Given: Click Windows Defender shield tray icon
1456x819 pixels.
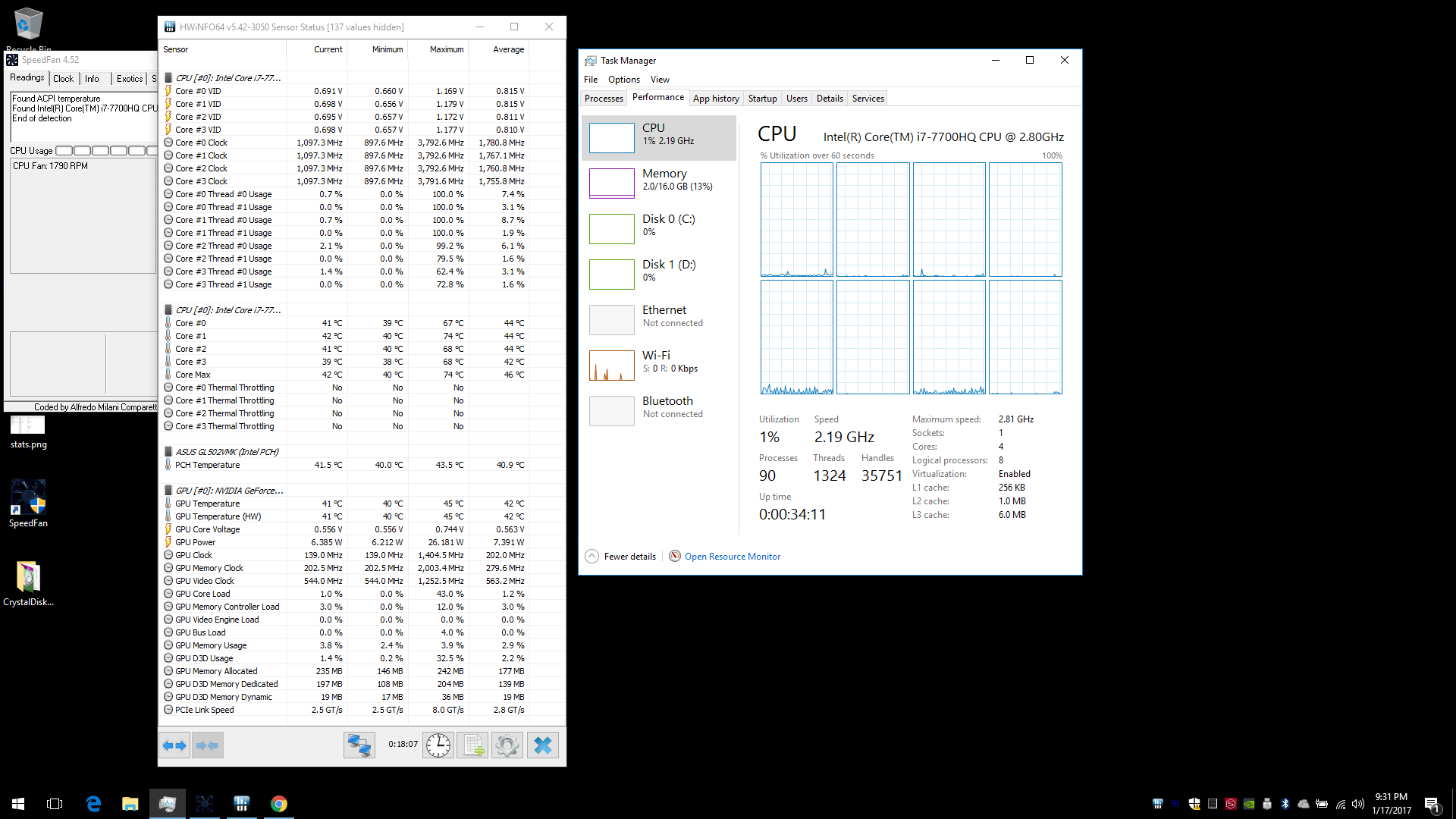Looking at the screenshot, I should [x=1194, y=804].
